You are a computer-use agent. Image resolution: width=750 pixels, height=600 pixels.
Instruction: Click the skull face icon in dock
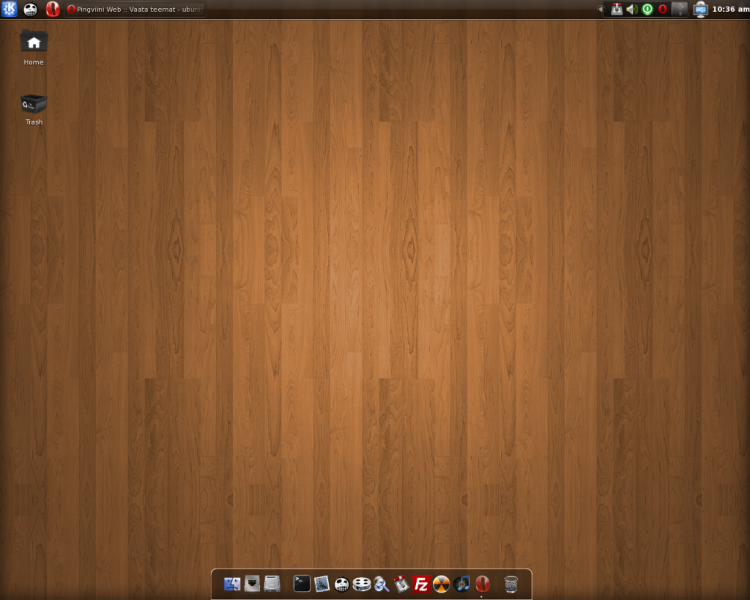point(342,584)
